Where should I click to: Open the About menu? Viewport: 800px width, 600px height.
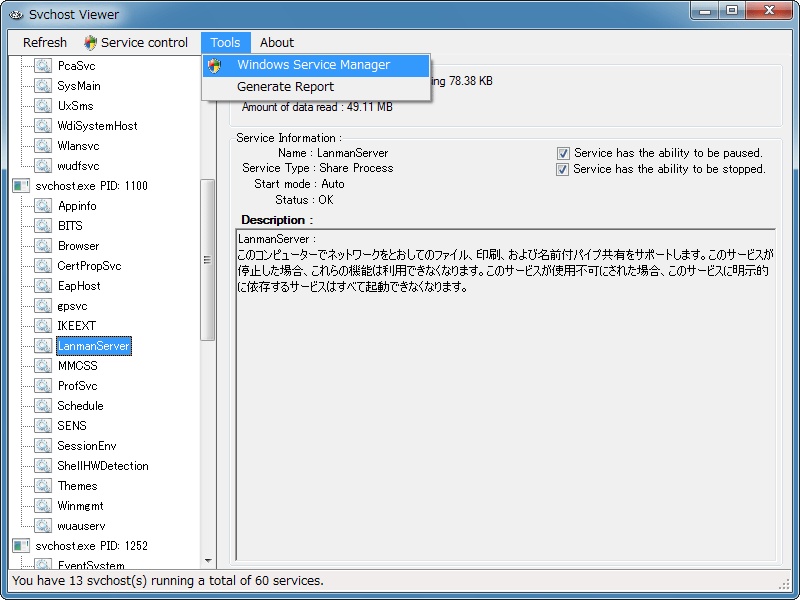click(277, 42)
